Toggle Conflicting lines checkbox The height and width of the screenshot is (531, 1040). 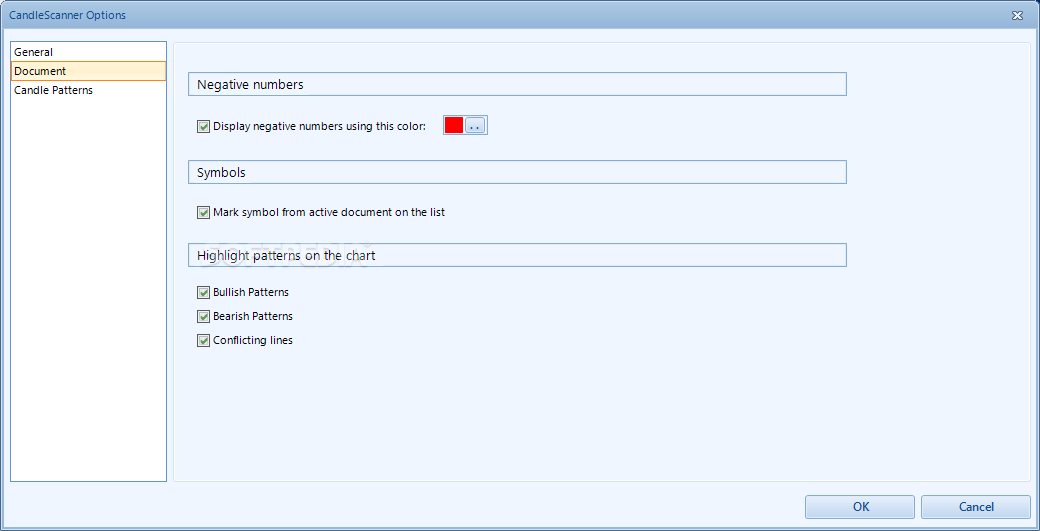point(203,341)
